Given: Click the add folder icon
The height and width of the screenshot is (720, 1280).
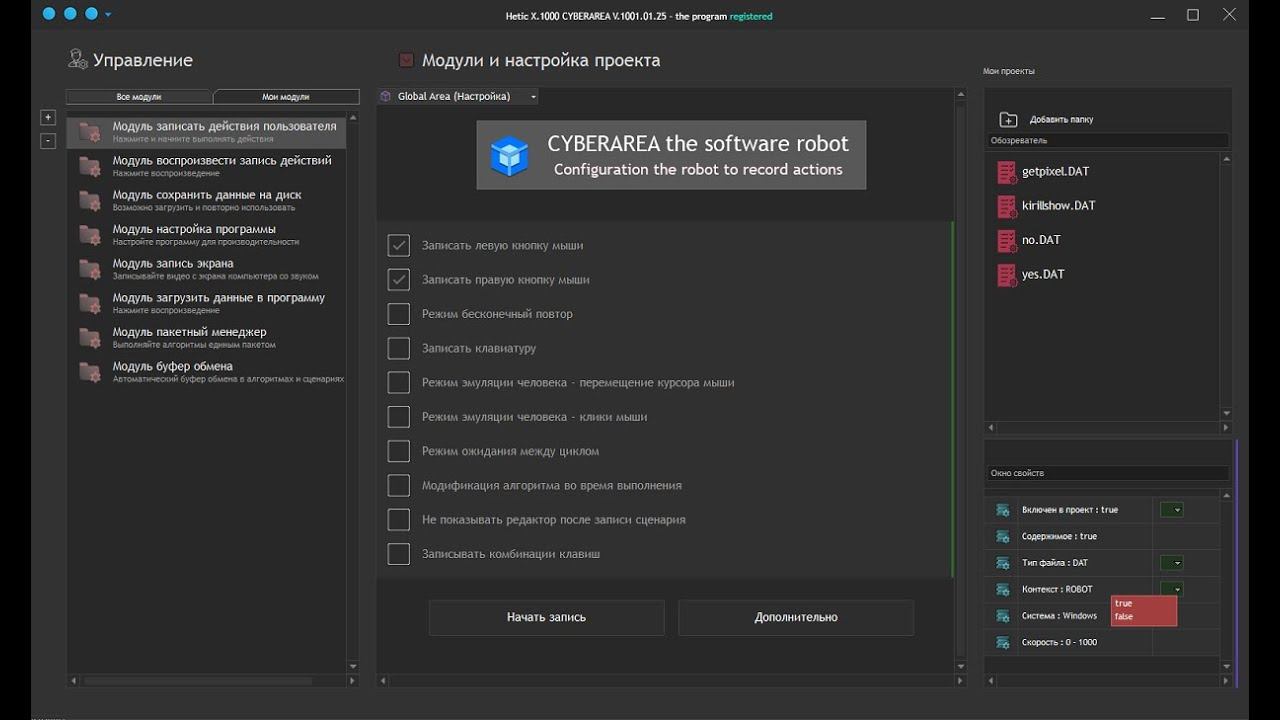Looking at the screenshot, I should coord(1008,120).
